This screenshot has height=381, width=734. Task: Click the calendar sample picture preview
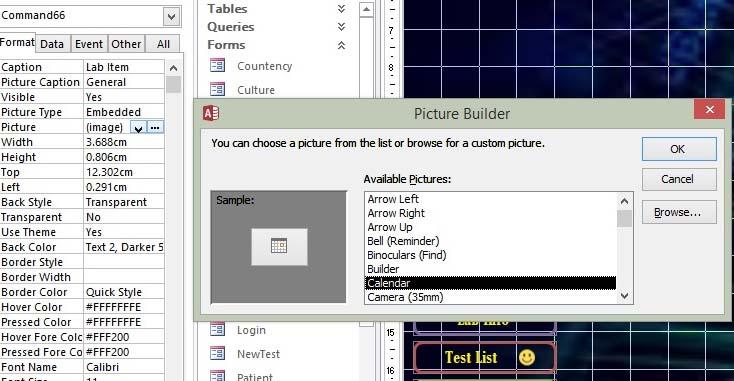279,247
